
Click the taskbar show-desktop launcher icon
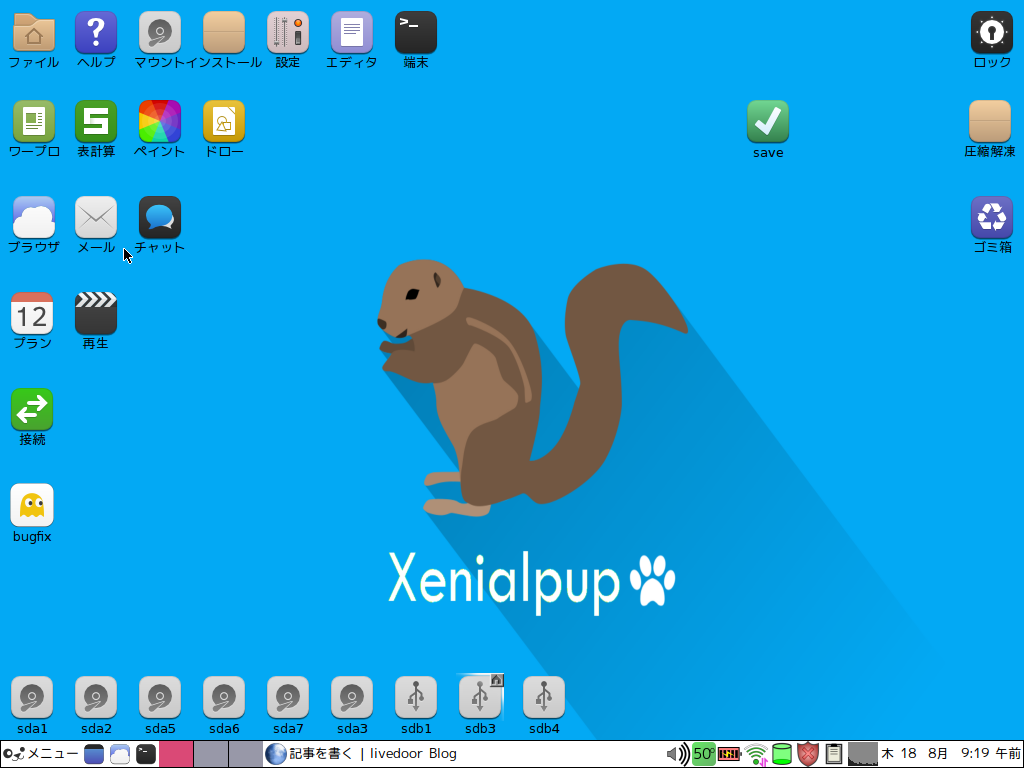tap(94, 754)
